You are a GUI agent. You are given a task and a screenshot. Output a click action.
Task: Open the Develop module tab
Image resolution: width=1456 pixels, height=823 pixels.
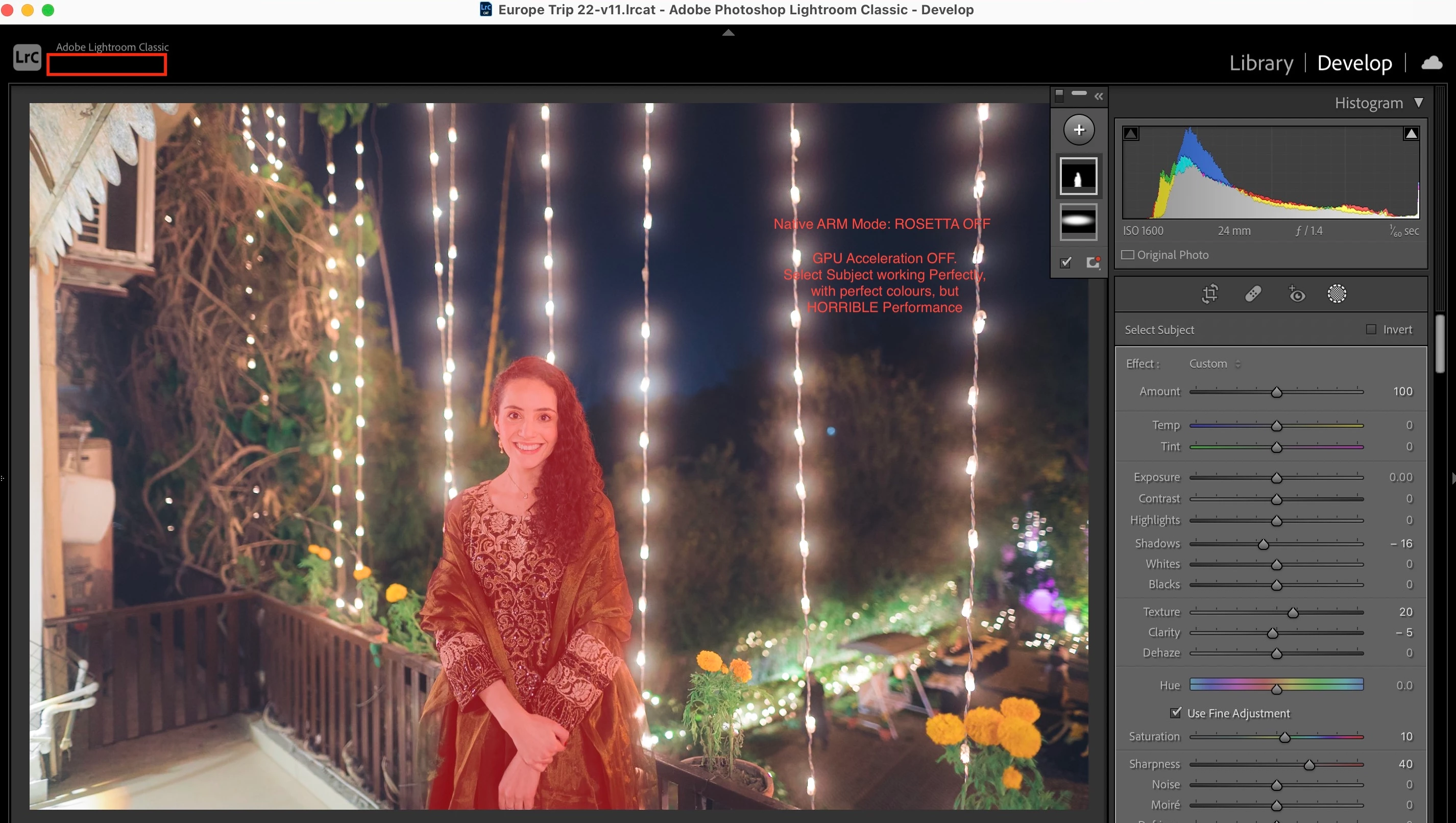click(1354, 63)
